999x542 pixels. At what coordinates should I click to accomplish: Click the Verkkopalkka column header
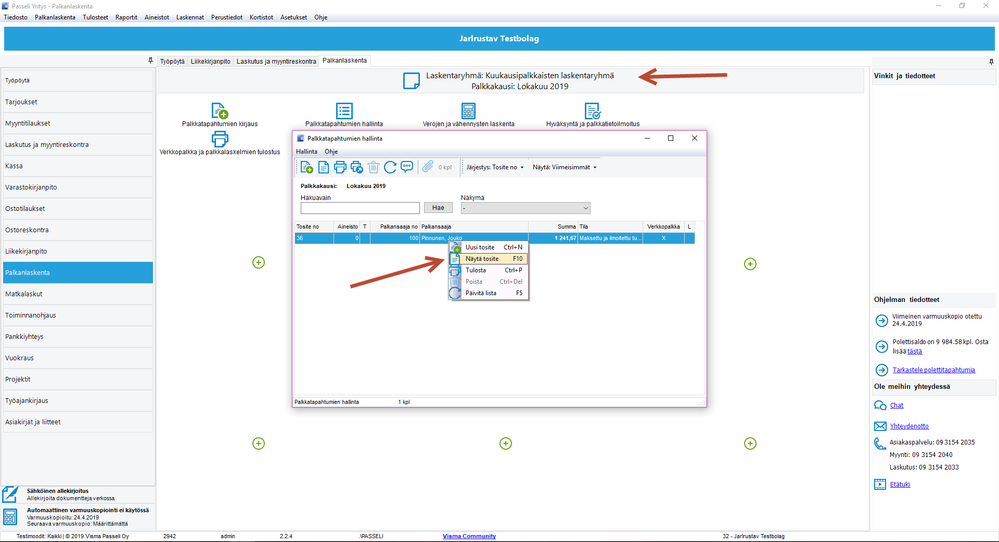[x=663, y=227]
